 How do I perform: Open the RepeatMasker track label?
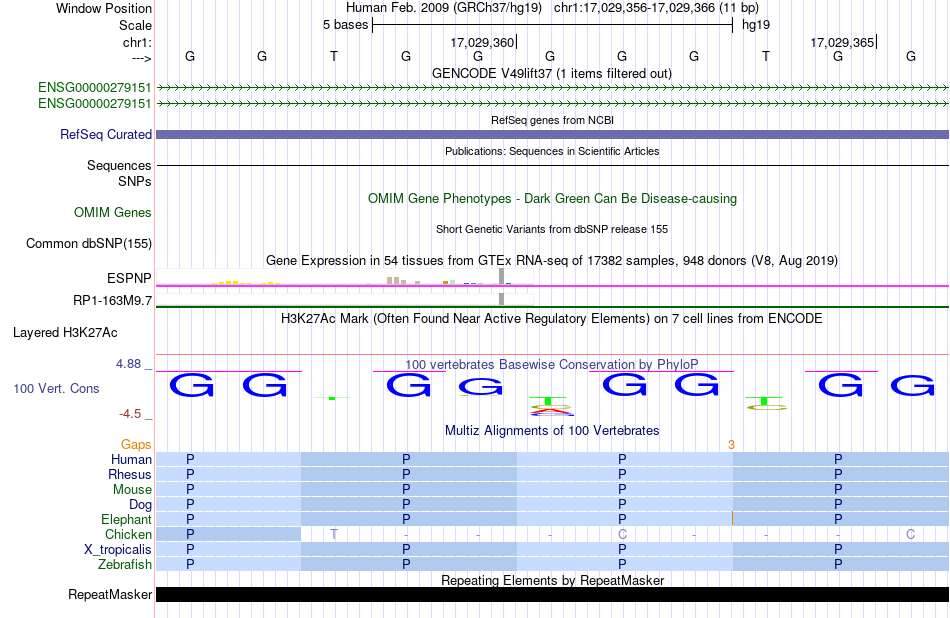click(x=110, y=594)
